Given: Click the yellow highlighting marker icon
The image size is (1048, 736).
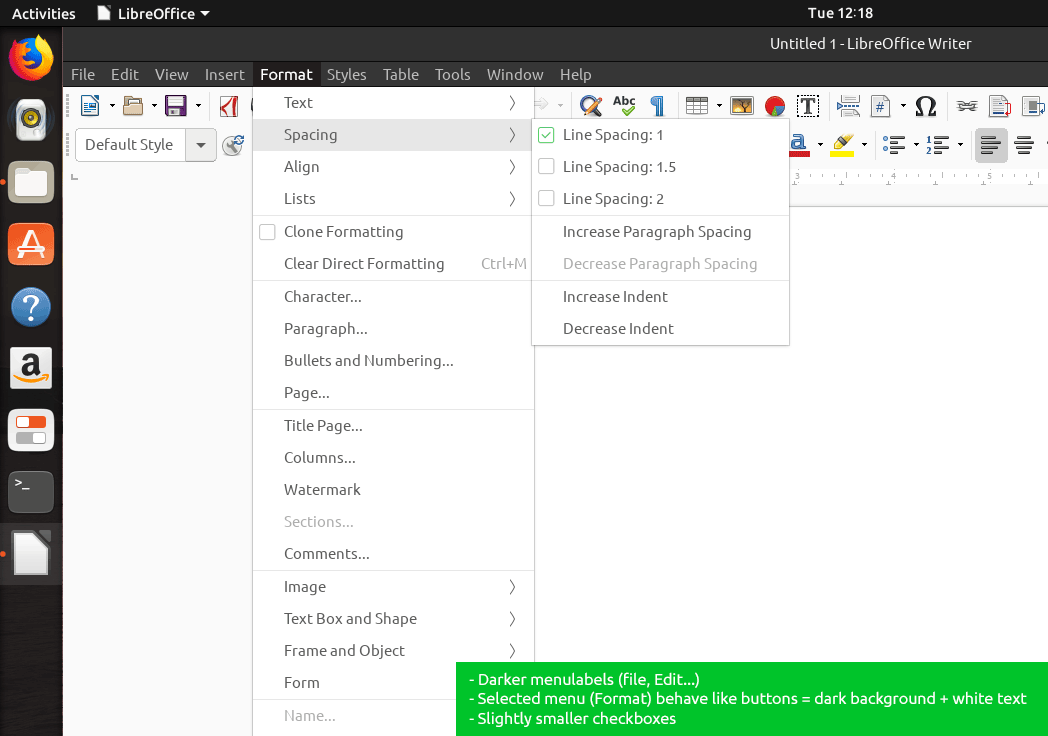Looking at the screenshot, I should pos(842,144).
